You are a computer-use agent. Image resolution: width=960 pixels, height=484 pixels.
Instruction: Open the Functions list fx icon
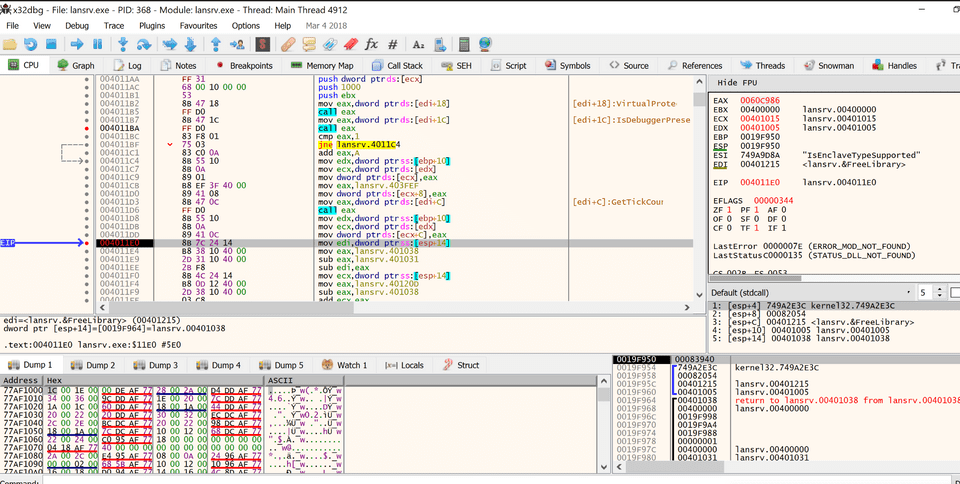pos(372,44)
